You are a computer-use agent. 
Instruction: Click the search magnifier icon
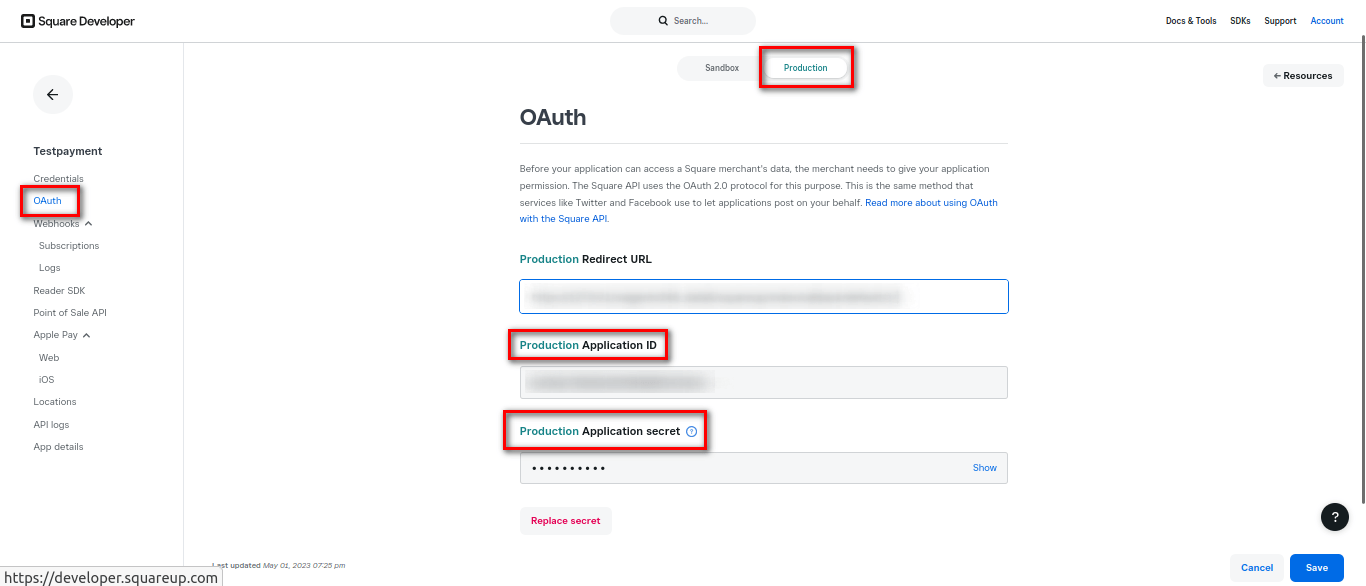click(662, 20)
